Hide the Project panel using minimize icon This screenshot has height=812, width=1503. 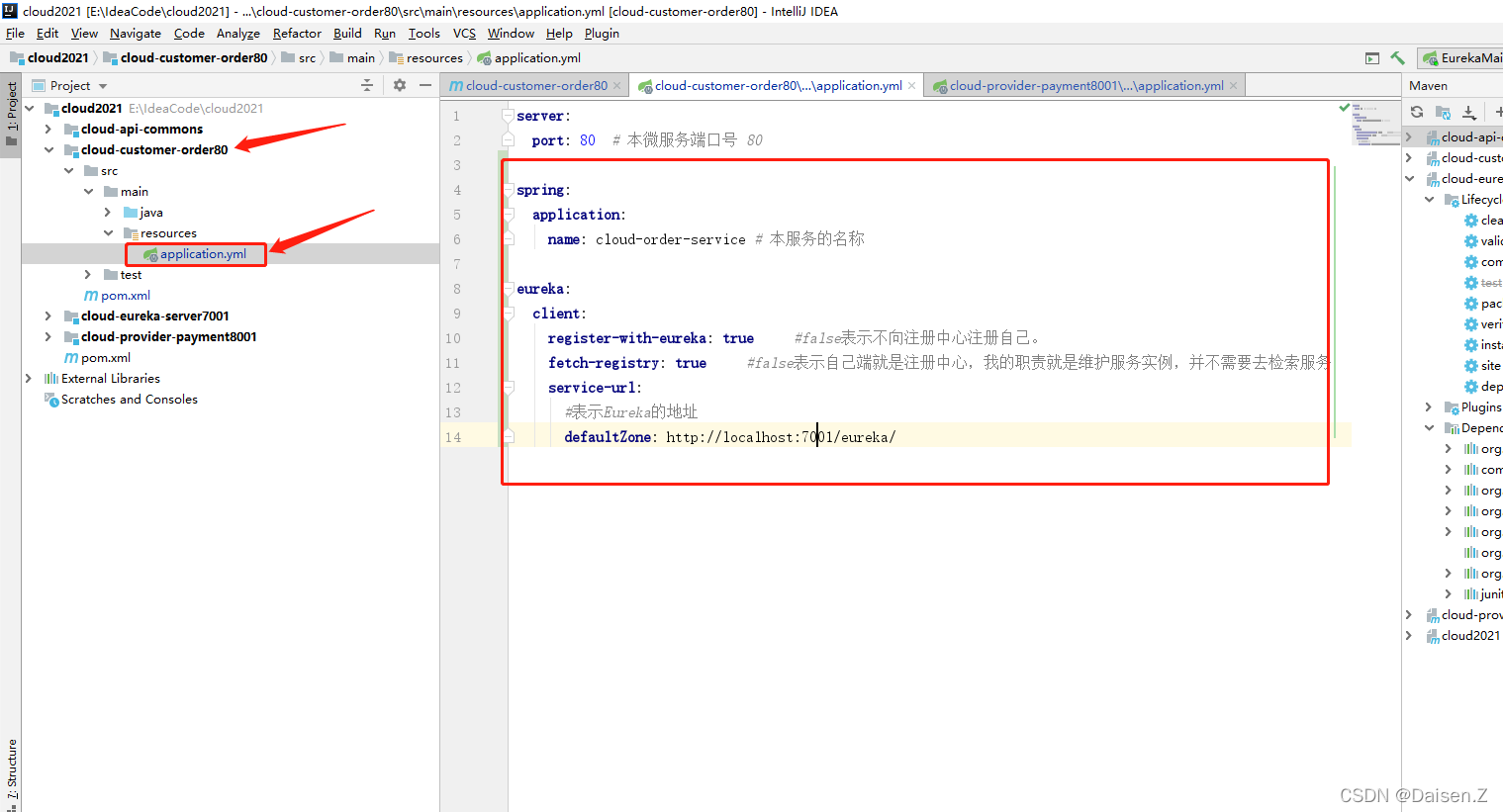[x=425, y=85]
